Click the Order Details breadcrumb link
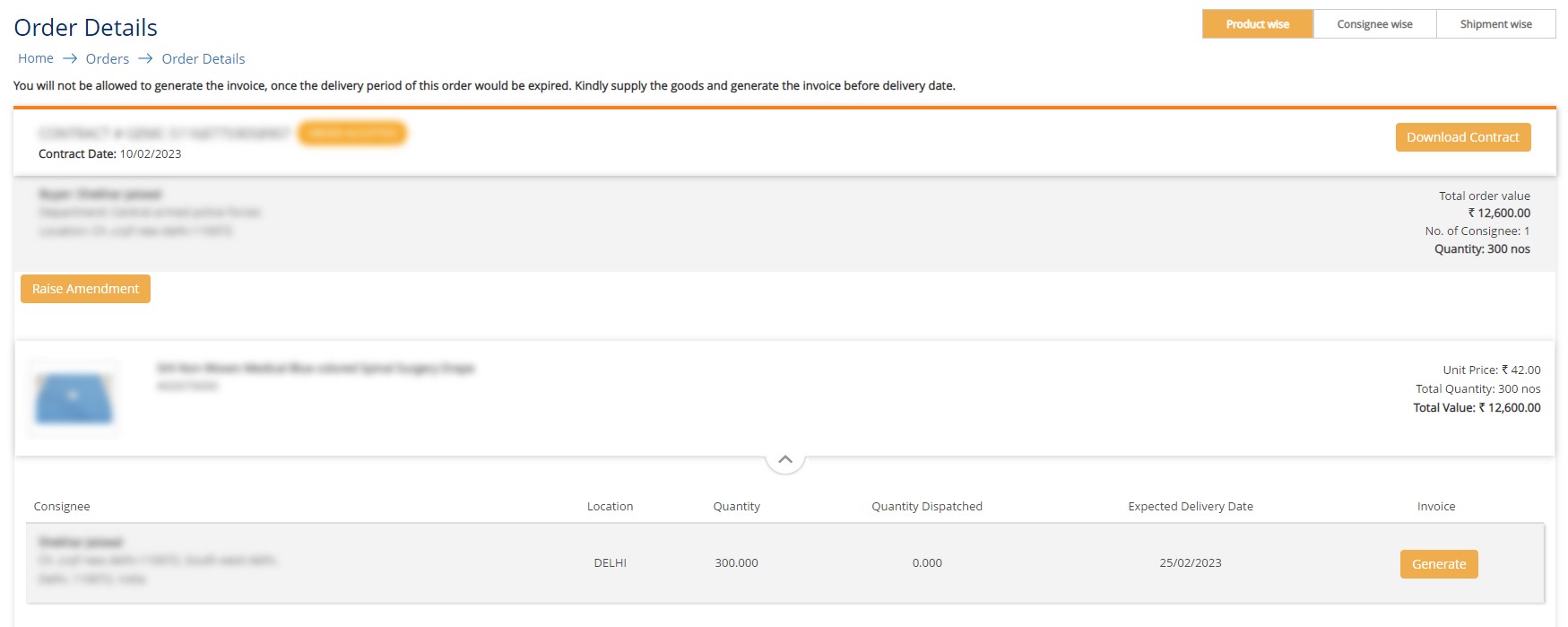The width and height of the screenshot is (1568, 627). point(204,59)
